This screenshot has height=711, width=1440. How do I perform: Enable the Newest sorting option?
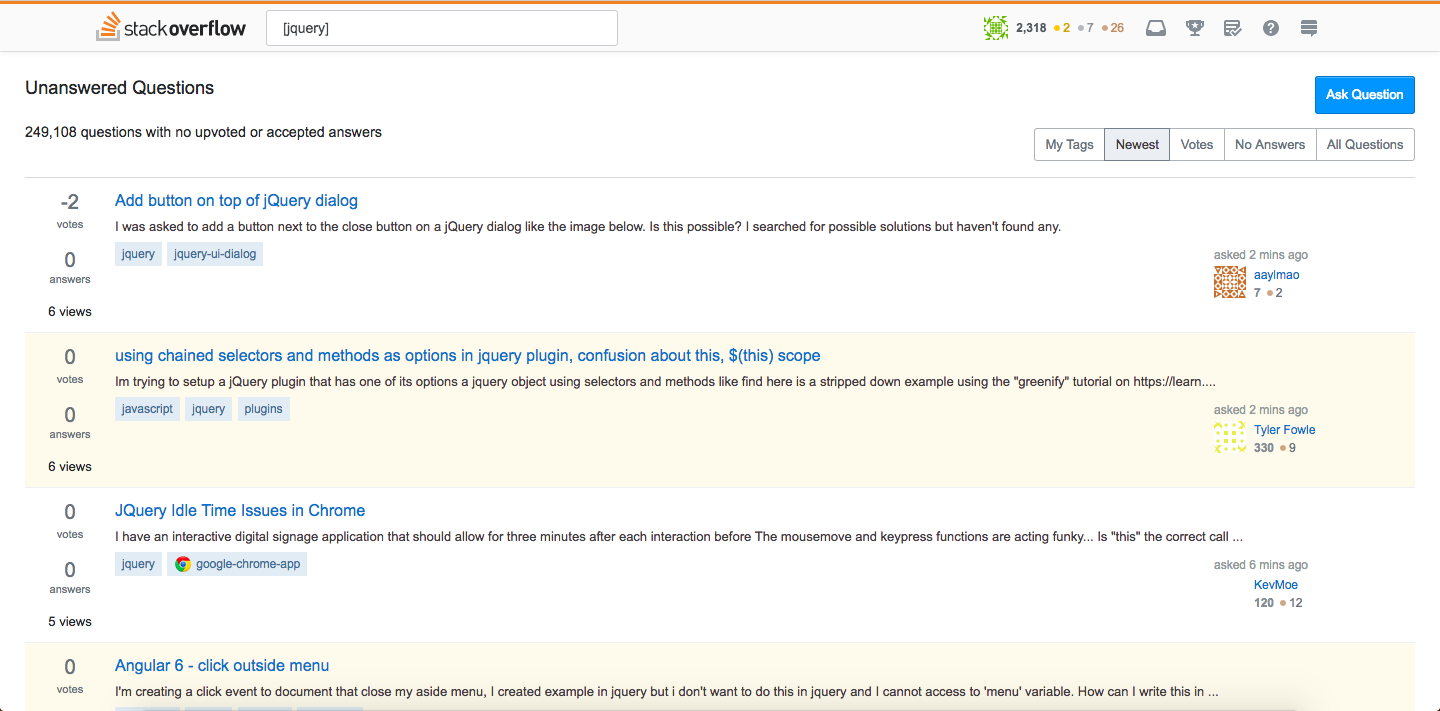pyautogui.click(x=1136, y=144)
